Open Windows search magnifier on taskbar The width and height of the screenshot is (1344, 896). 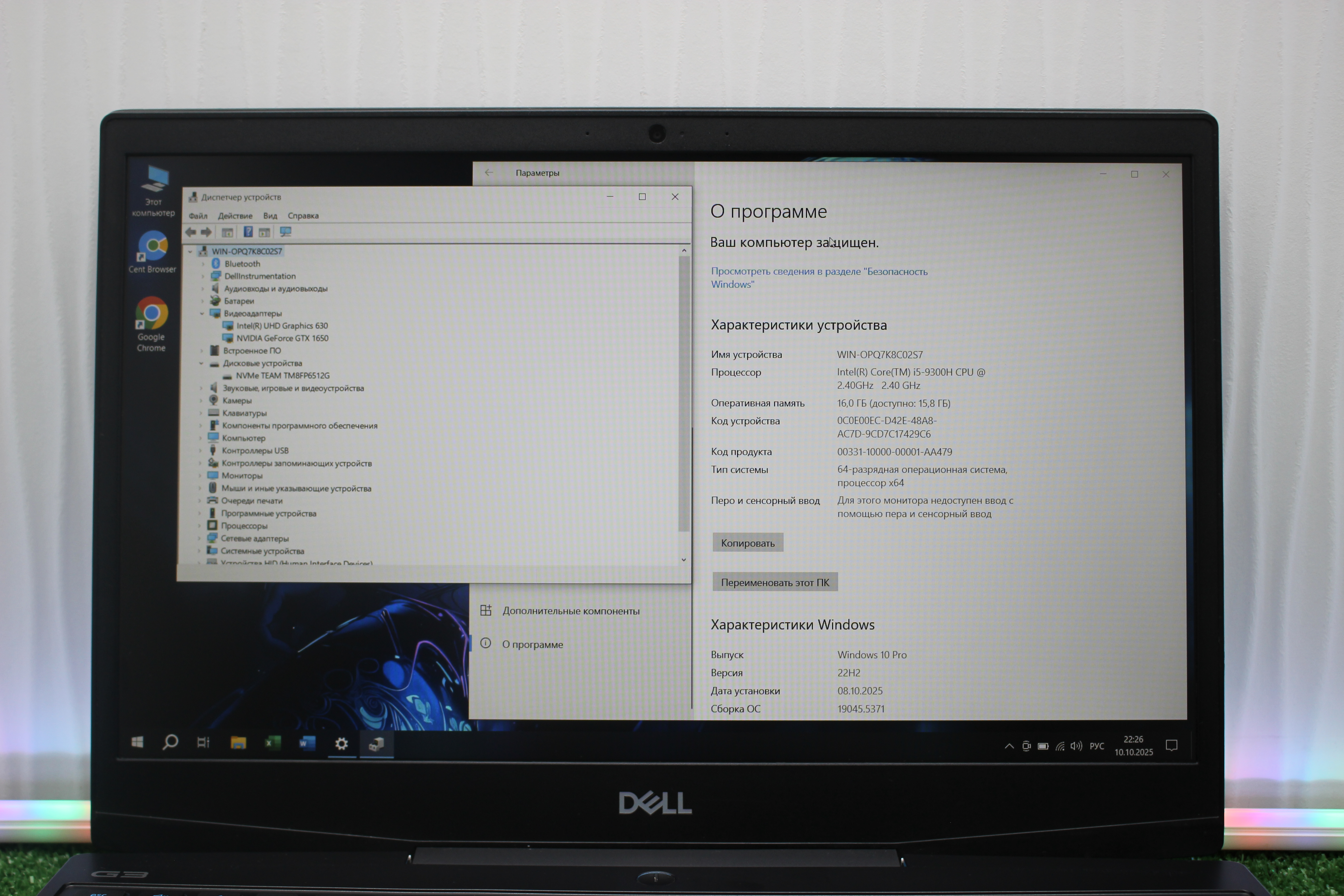(170, 742)
